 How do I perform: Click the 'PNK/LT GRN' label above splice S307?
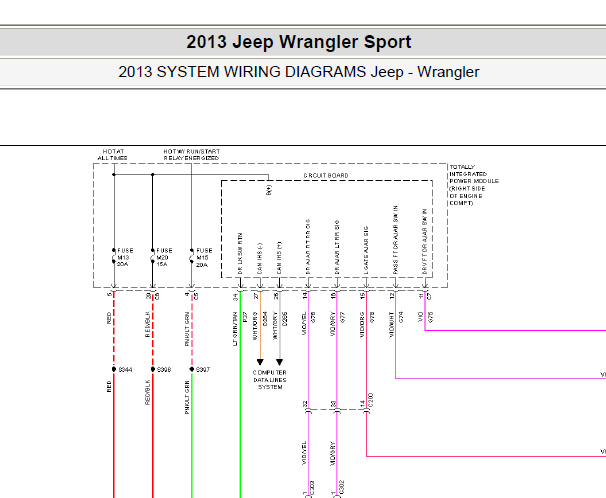coord(187,329)
